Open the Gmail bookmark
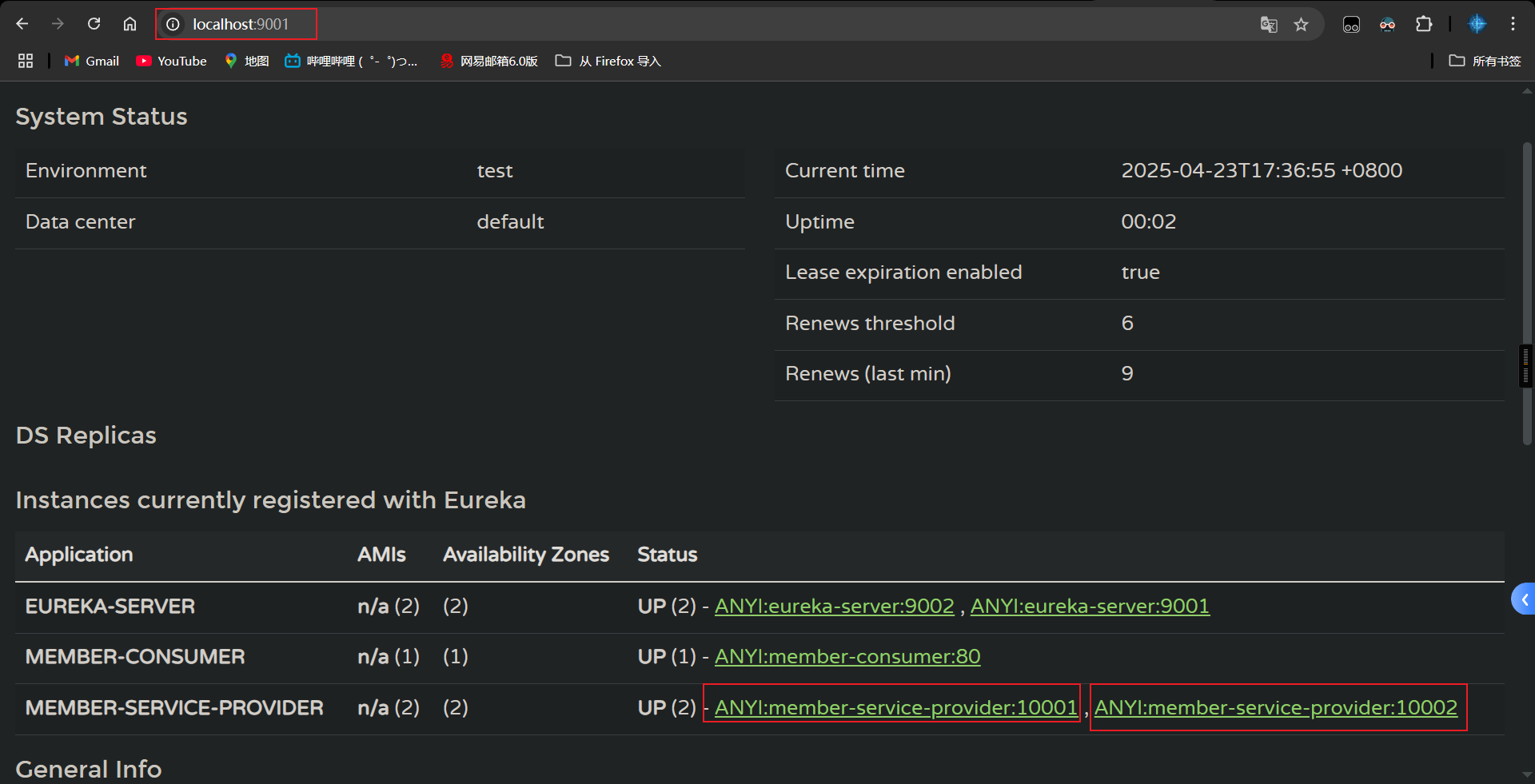Screen dimensions: 1535x784 coord(92,61)
